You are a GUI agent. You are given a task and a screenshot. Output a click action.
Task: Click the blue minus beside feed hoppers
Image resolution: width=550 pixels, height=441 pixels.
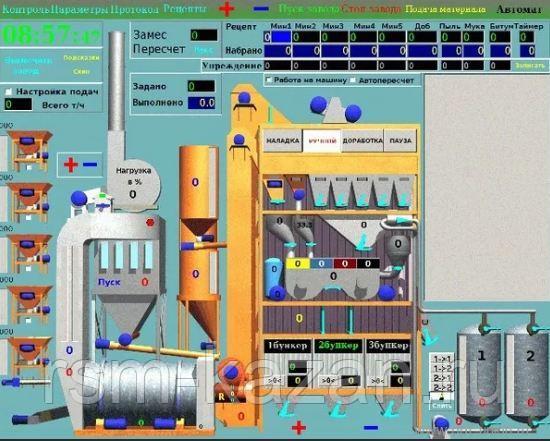coord(90,164)
